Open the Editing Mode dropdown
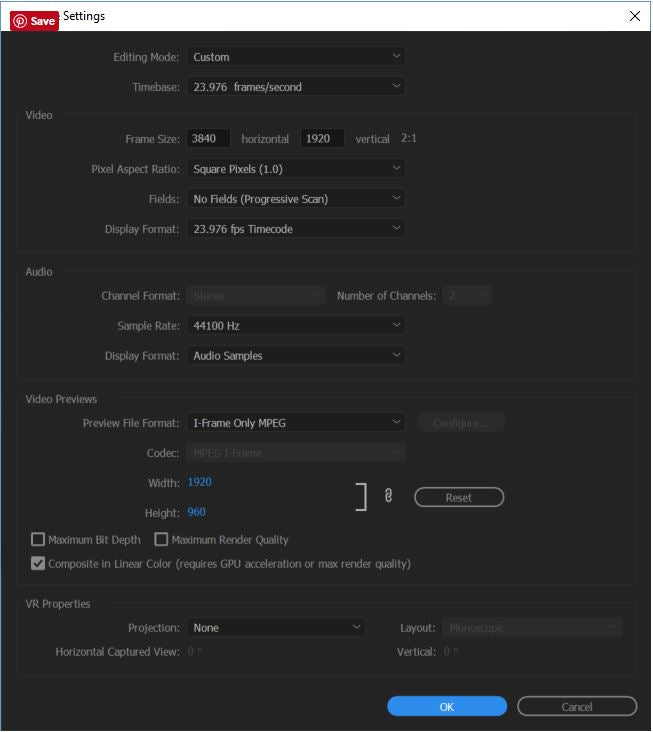653x732 pixels. 296,57
